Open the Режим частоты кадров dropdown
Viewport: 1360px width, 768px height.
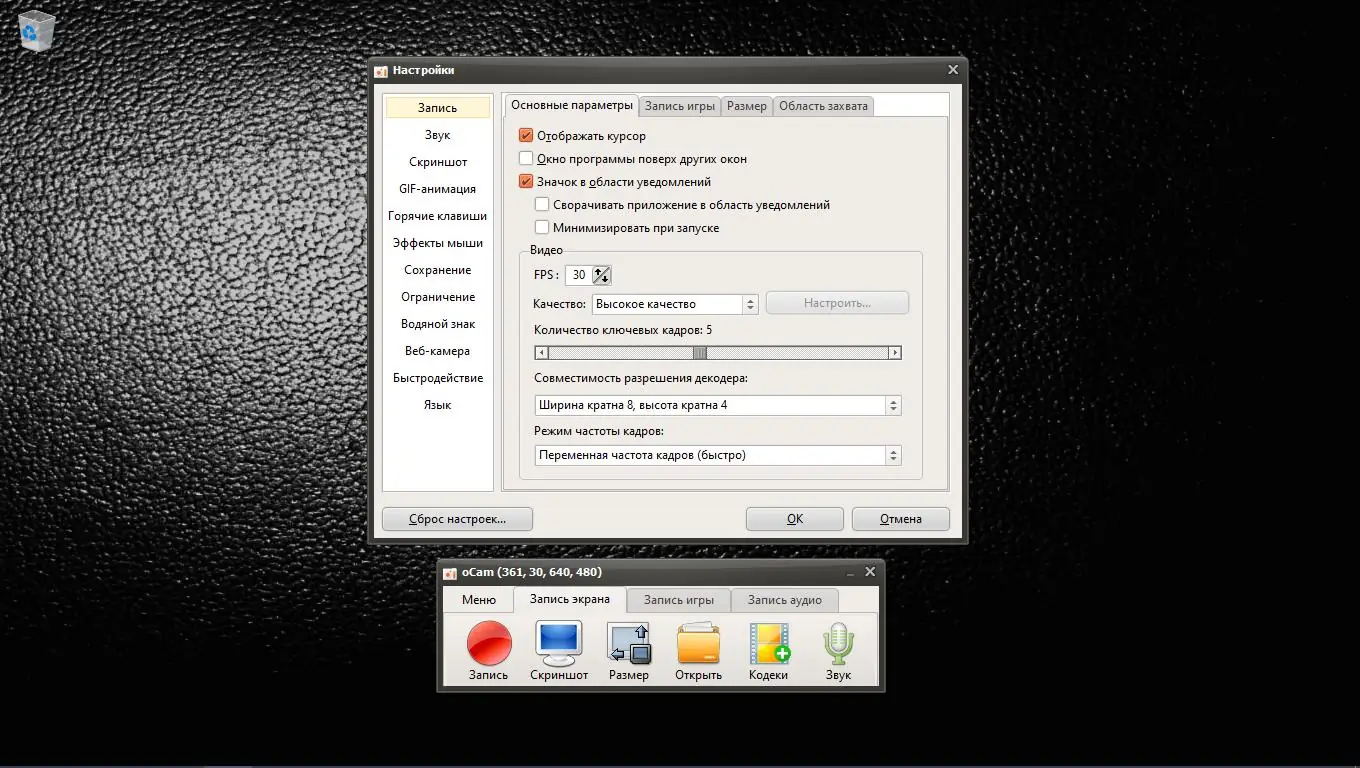click(x=718, y=455)
